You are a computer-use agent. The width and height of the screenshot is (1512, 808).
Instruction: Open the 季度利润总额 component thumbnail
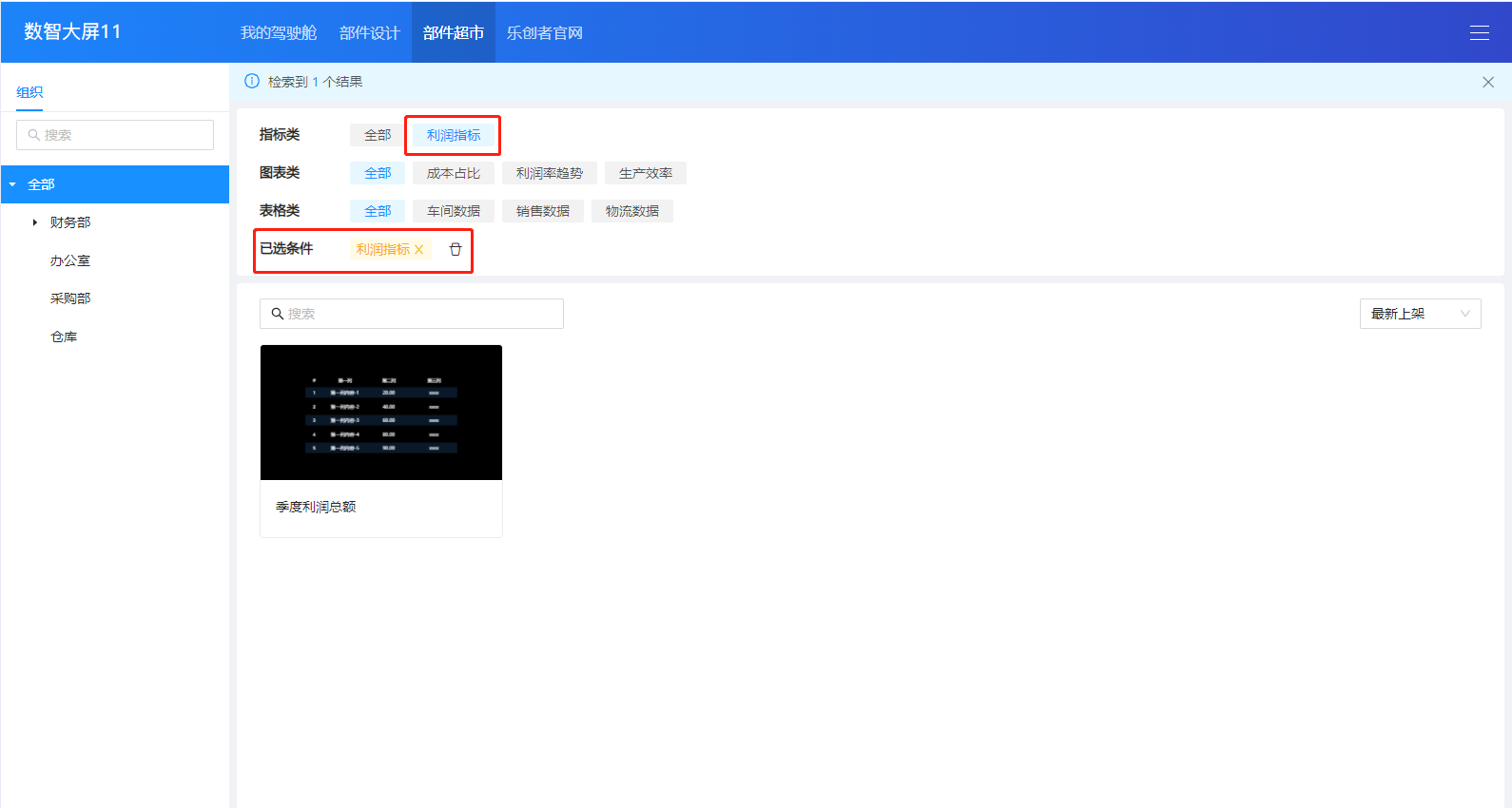click(x=380, y=413)
